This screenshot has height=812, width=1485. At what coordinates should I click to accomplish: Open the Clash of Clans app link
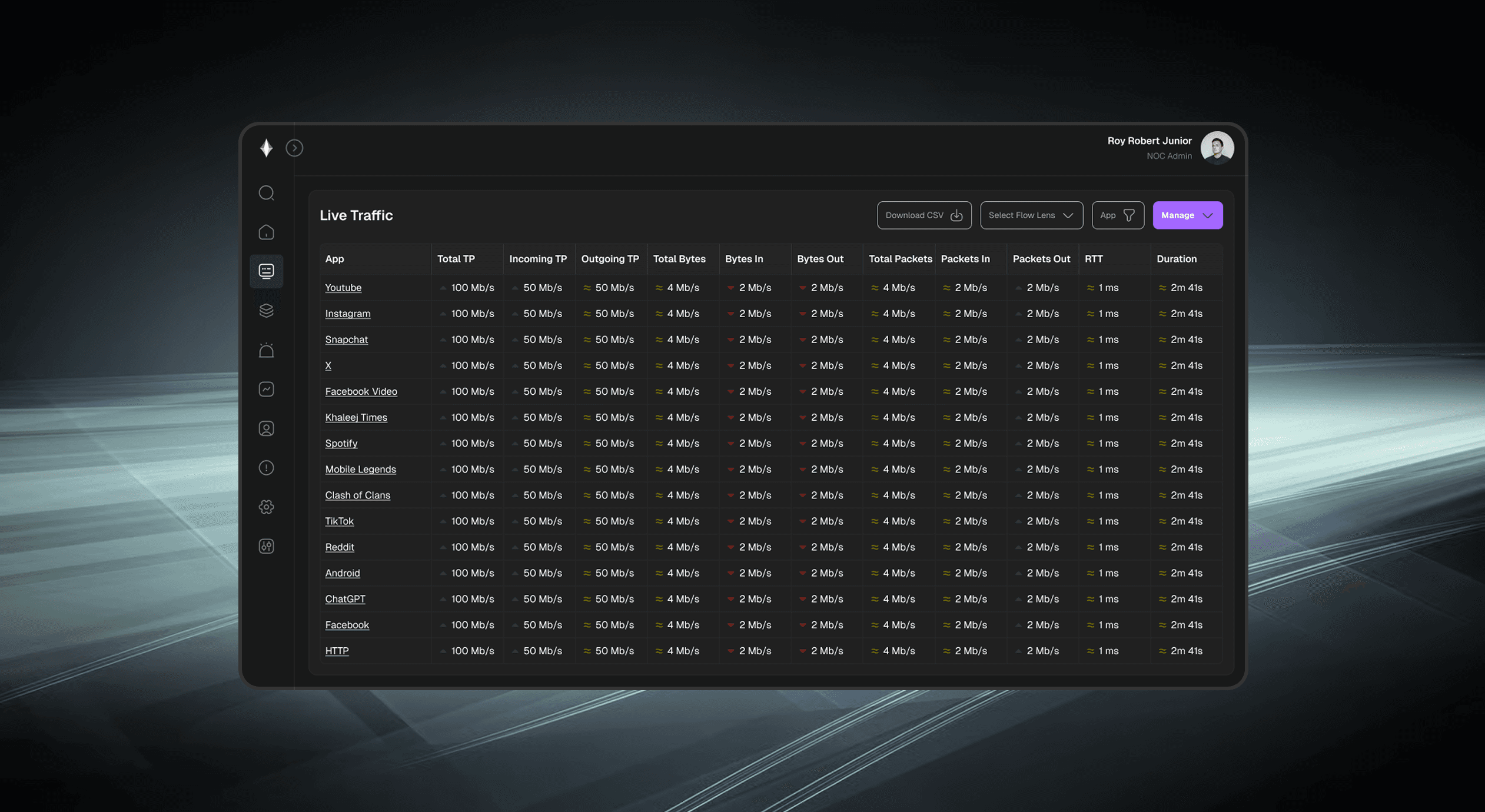[x=358, y=495]
